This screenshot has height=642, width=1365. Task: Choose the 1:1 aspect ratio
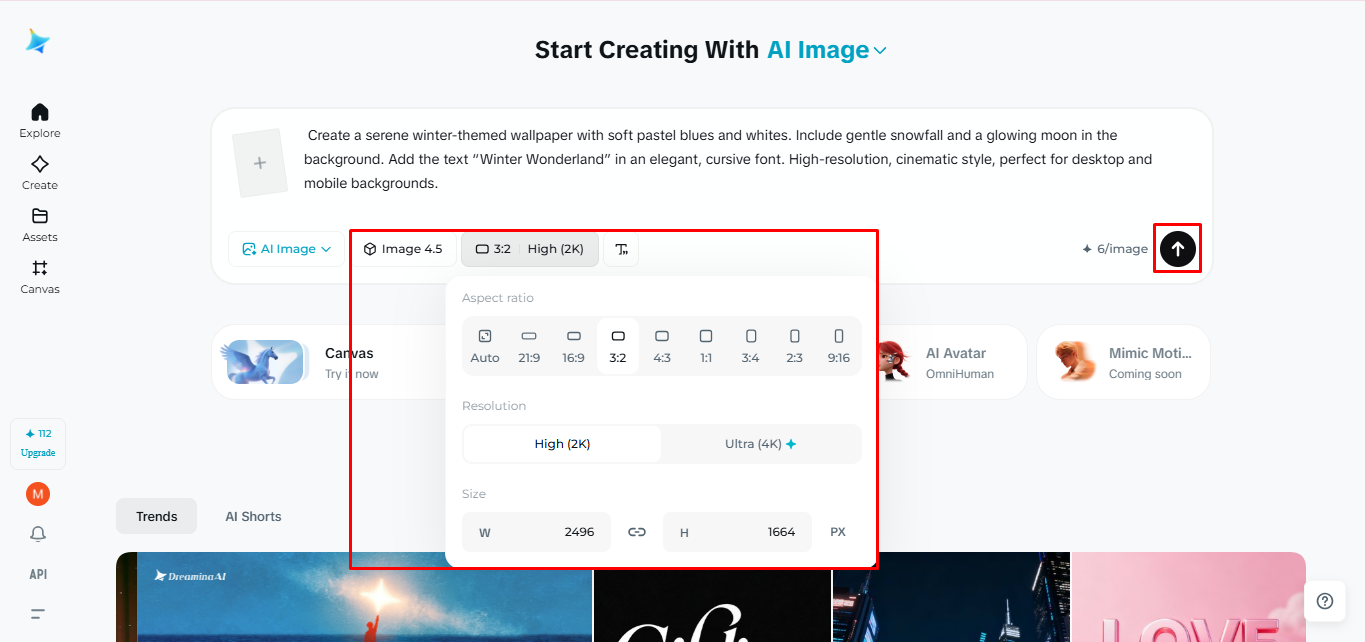tap(706, 345)
